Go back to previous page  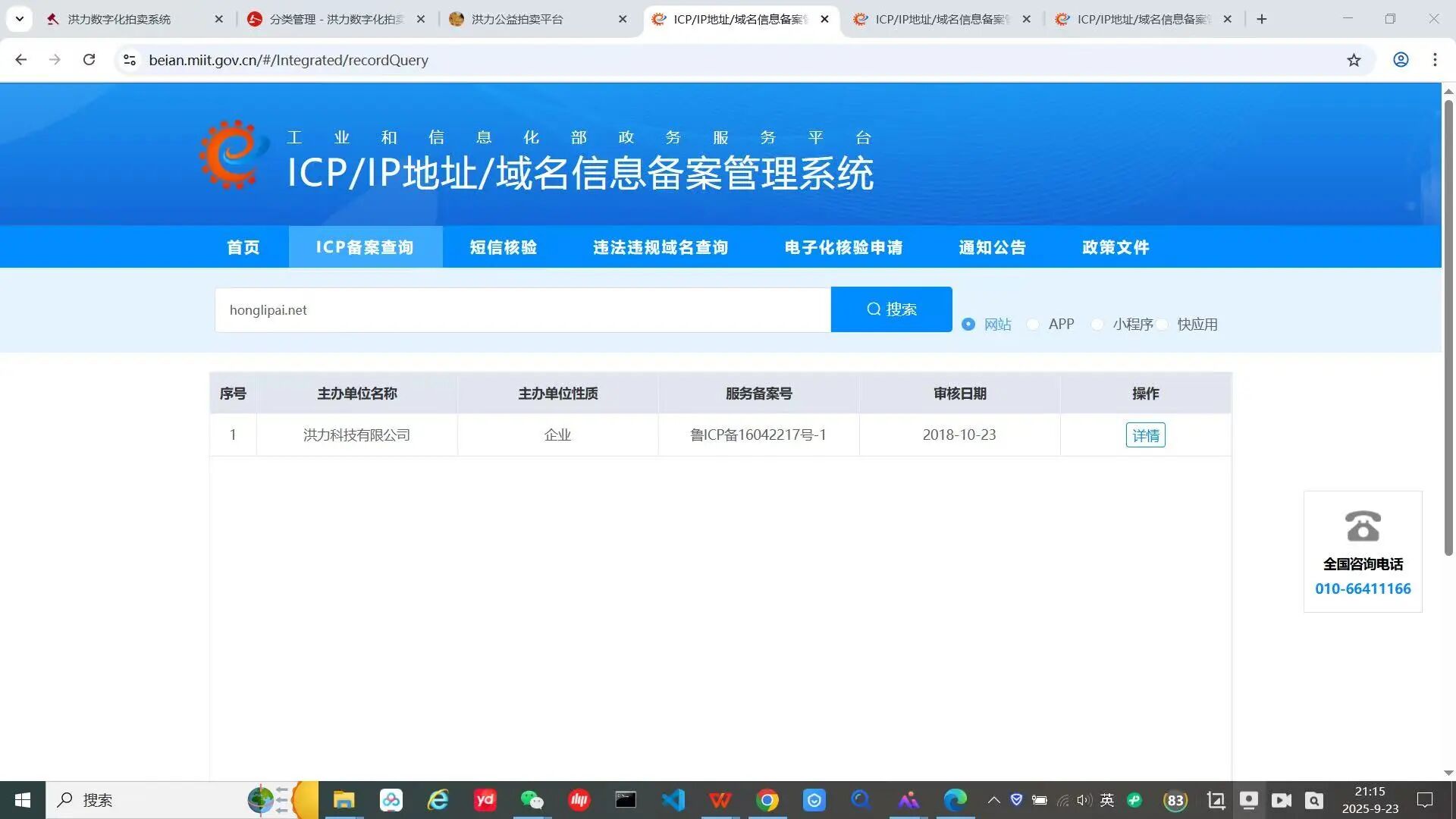point(21,60)
